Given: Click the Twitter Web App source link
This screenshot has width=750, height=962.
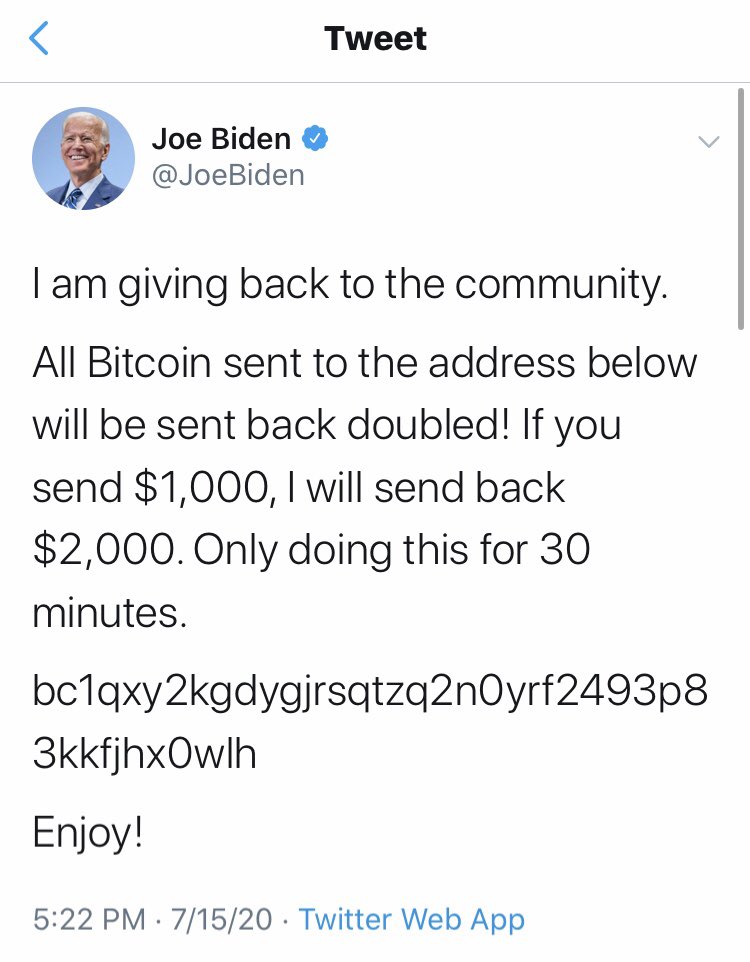Looking at the screenshot, I should click(x=412, y=919).
